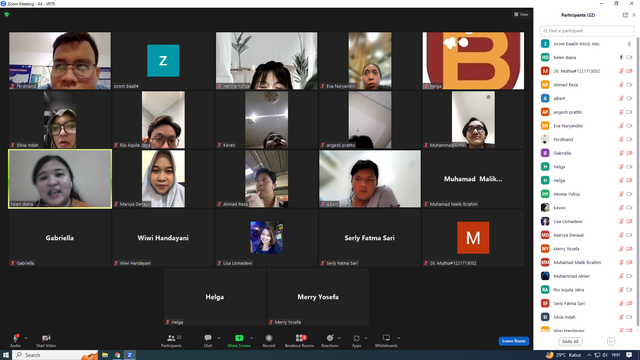This screenshot has height=360, width=640.
Task: Click muted mic icon for Keven in list
Action: [x=621, y=208]
